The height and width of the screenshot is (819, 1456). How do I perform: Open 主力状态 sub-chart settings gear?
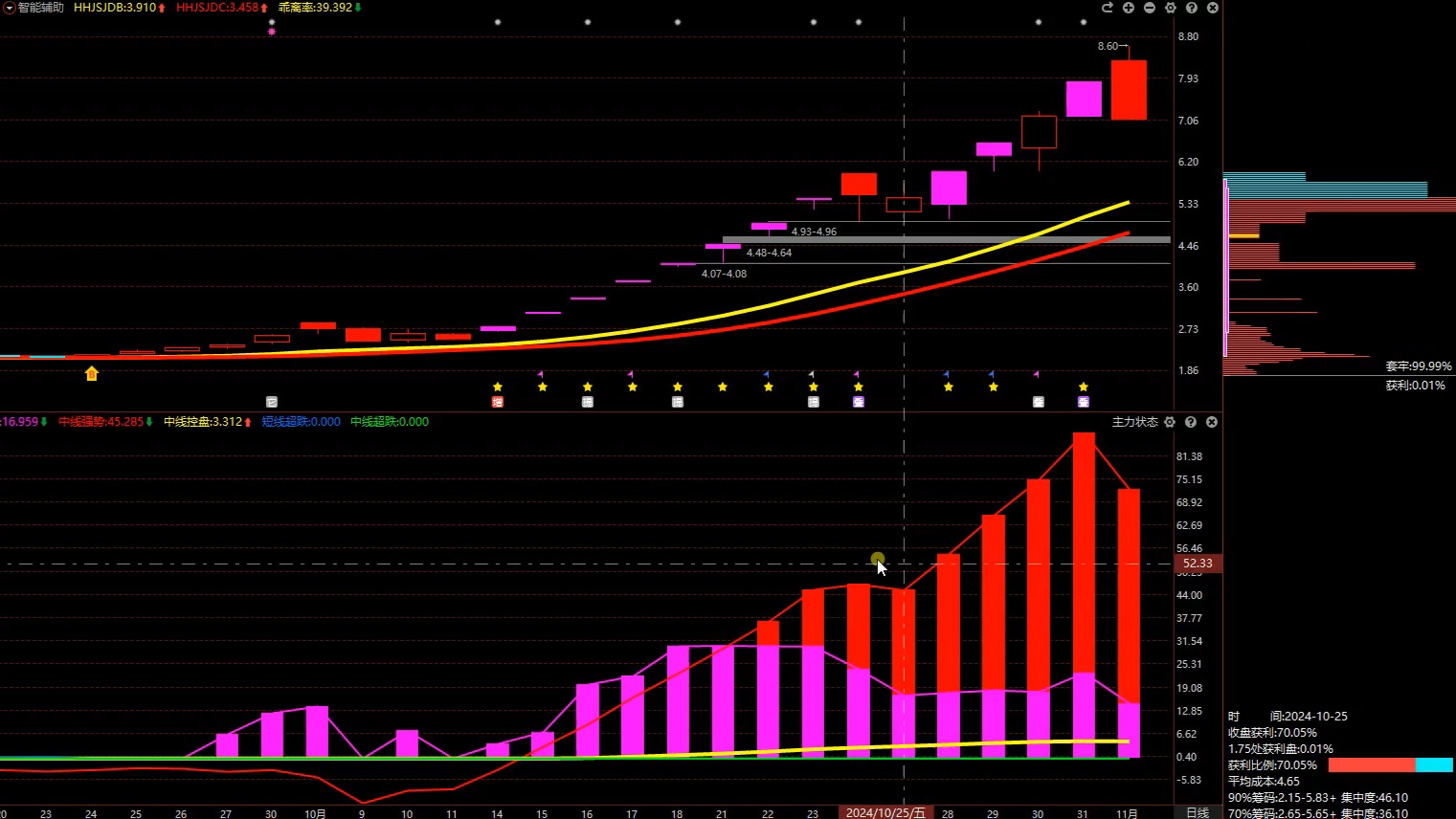[1170, 422]
